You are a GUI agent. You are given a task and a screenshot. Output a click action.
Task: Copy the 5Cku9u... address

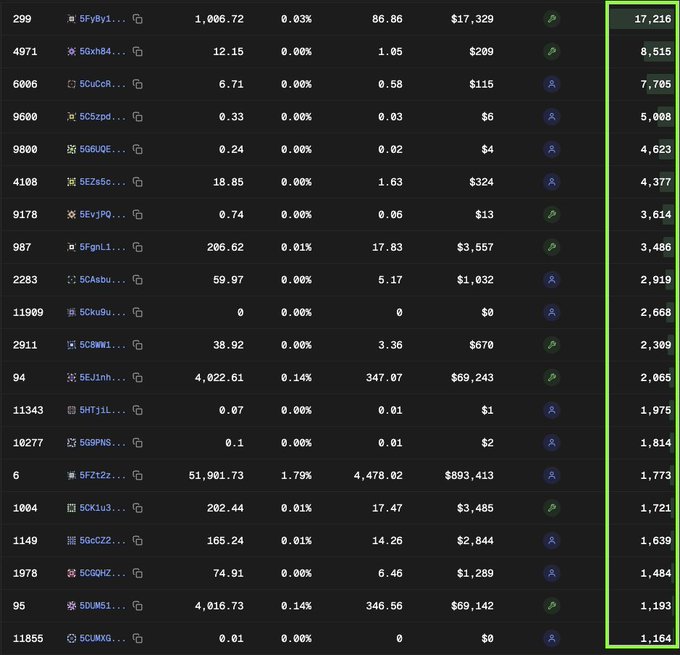[137, 312]
